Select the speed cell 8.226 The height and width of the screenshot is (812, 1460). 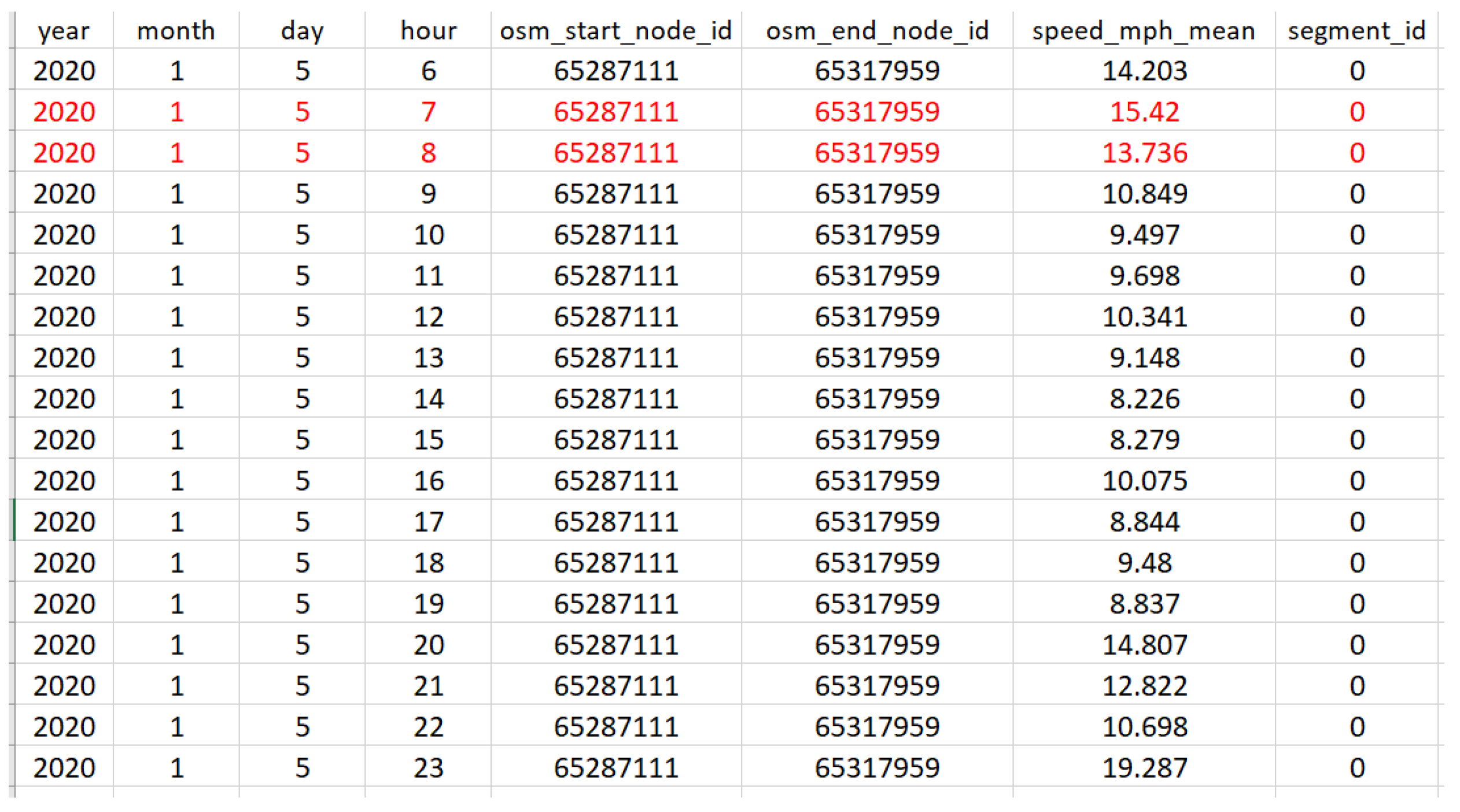pyautogui.click(x=1144, y=398)
